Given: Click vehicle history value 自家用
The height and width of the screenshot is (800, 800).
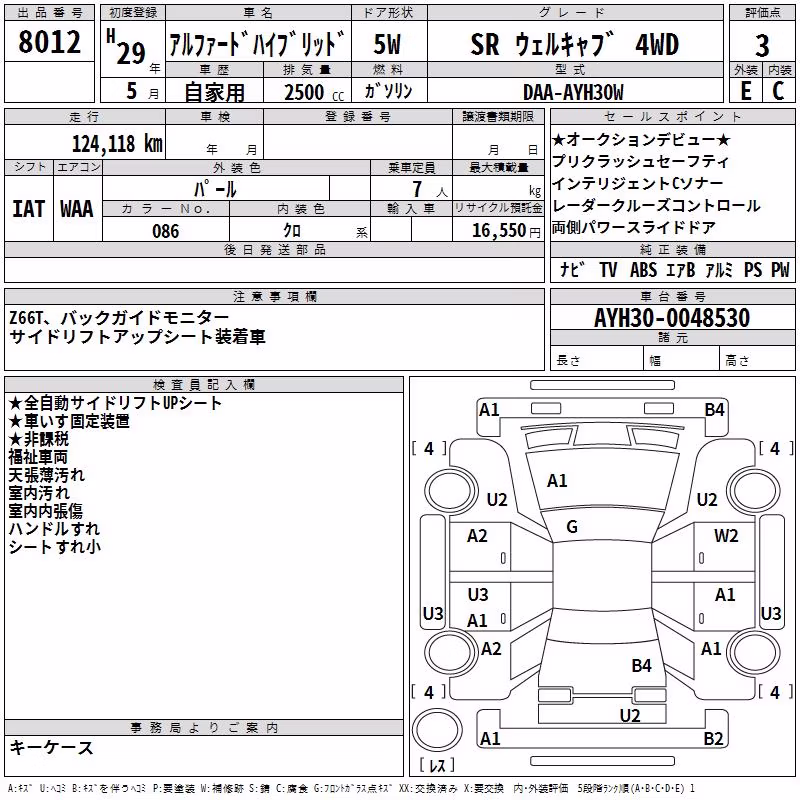Looking at the screenshot, I should coord(214,92).
